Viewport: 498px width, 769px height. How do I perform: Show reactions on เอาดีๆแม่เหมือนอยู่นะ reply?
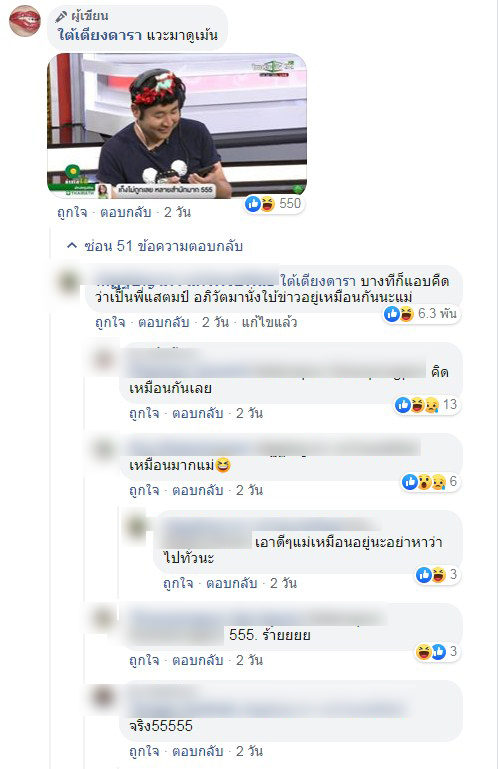[x=437, y=574]
